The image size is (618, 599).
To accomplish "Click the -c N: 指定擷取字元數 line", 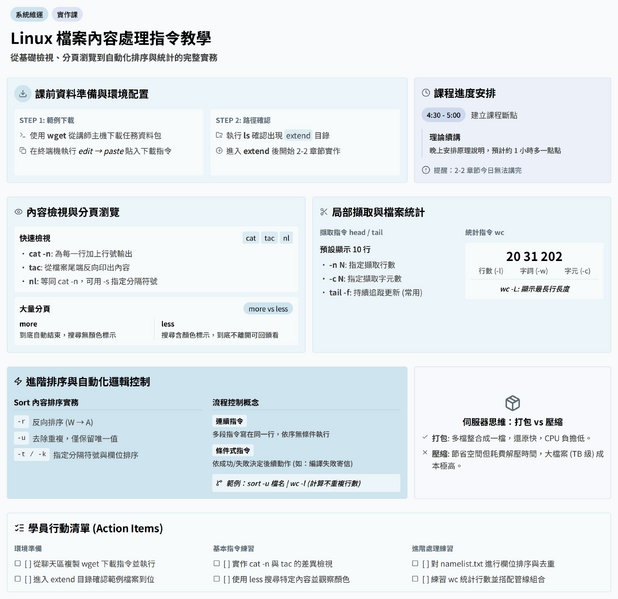I will point(365,279).
